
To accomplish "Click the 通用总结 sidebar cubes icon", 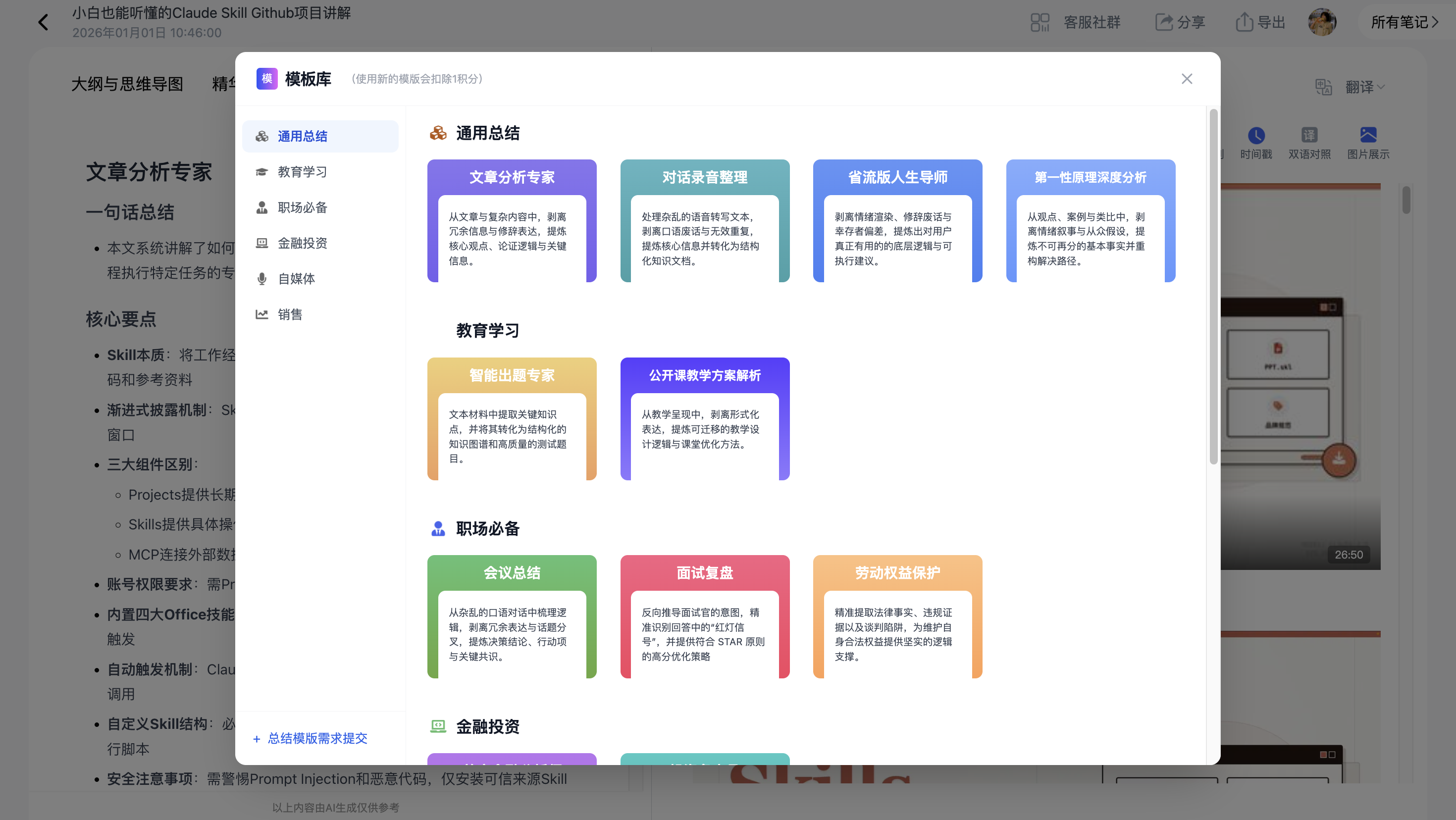I will [261, 136].
